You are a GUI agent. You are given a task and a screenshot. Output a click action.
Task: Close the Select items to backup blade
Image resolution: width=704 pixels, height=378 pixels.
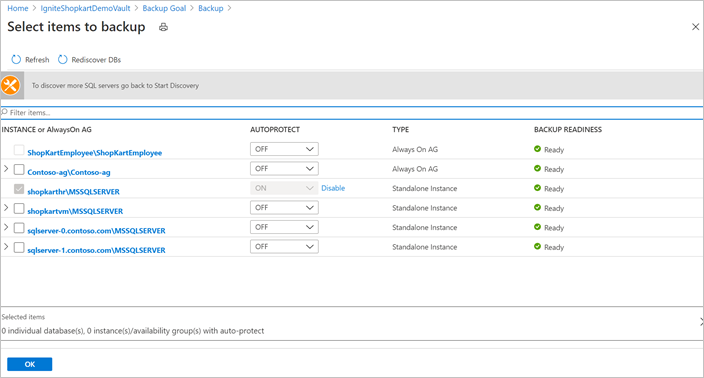[695, 27]
